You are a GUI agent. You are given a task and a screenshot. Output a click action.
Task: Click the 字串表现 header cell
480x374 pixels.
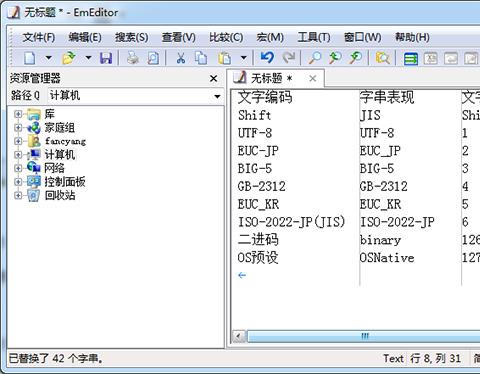tap(387, 97)
